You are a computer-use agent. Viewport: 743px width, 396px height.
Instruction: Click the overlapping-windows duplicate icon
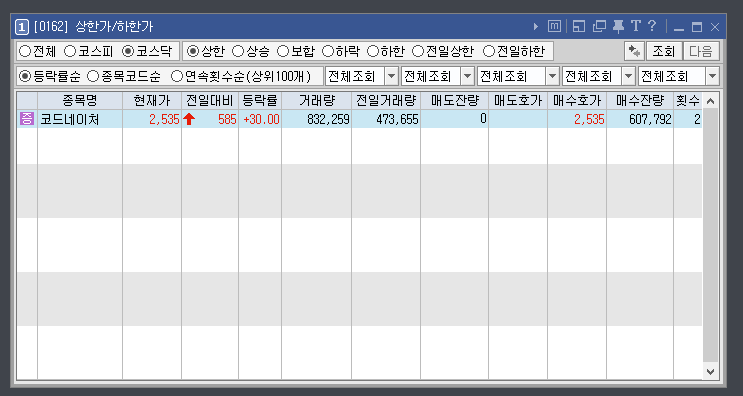point(599,27)
